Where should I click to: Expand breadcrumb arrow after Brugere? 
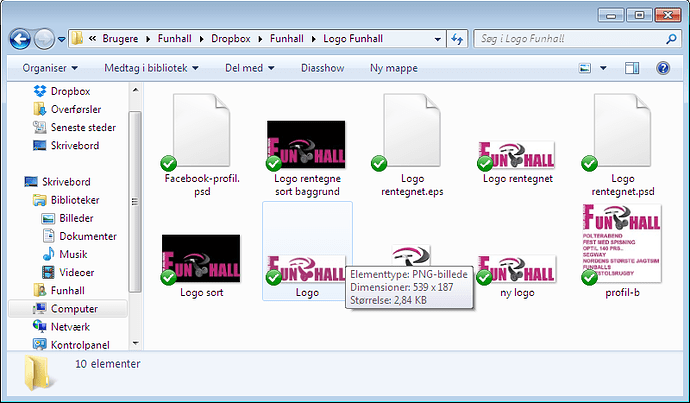tap(148, 39)
